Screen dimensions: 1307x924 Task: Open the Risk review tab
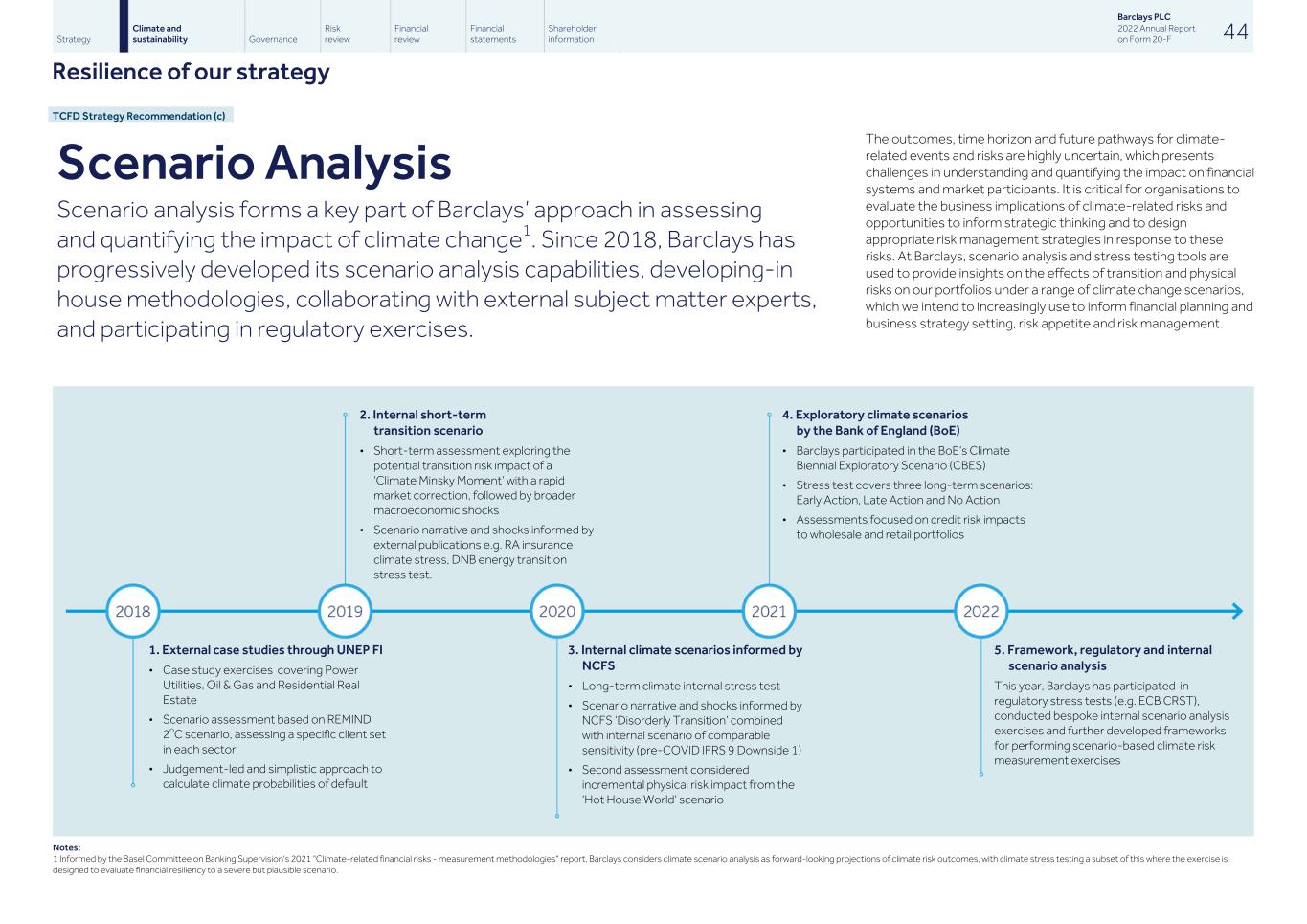(x=337, y=34)
